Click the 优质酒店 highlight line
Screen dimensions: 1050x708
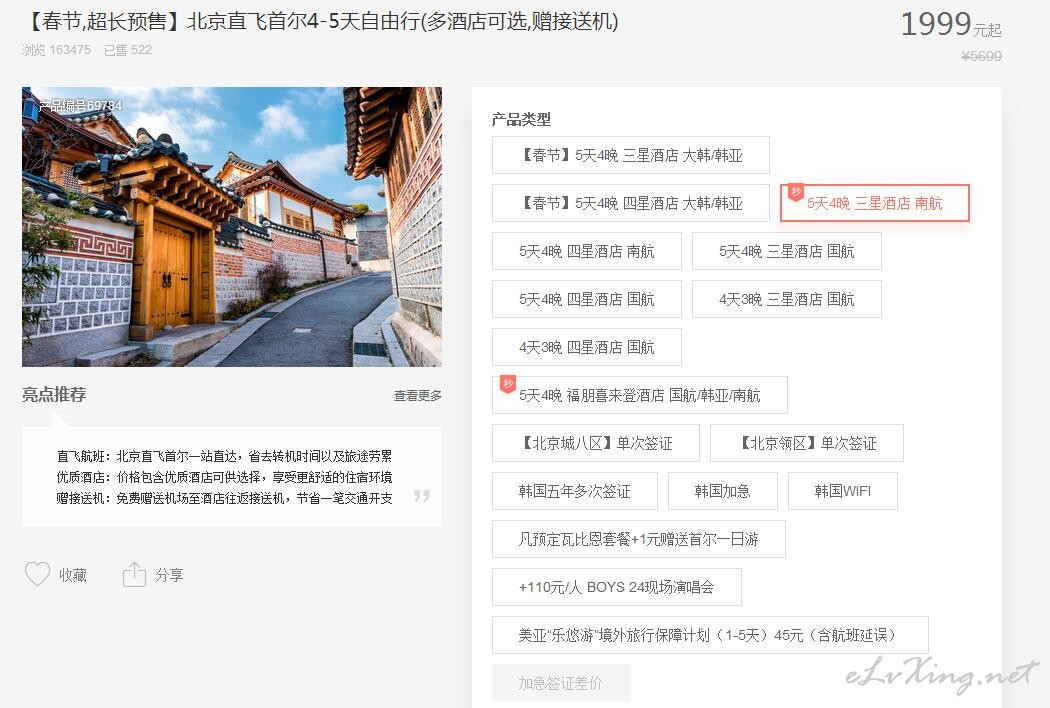[x=224, y=478]
